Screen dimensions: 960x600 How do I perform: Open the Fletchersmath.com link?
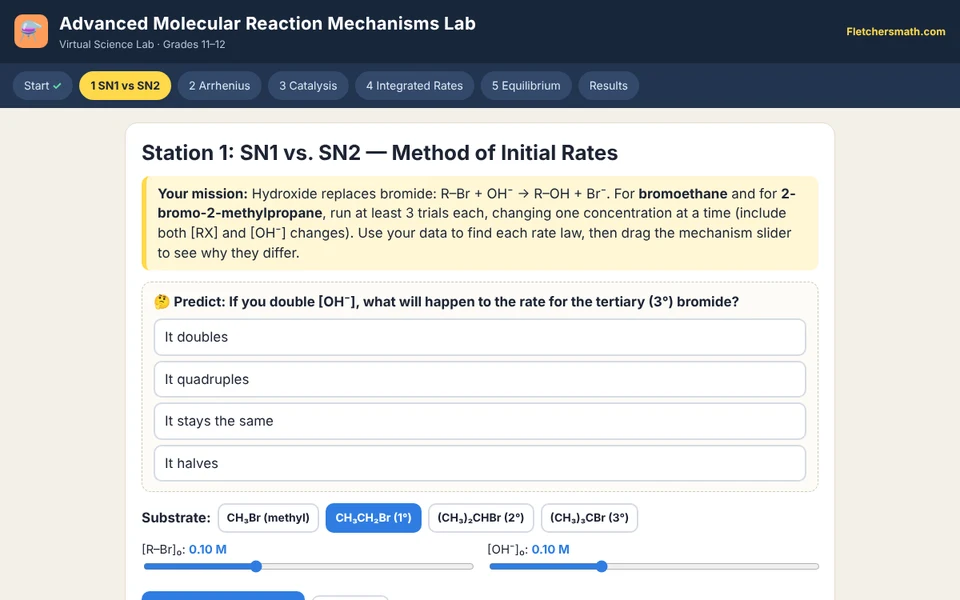pyautogui.click(x=895, y=31)
